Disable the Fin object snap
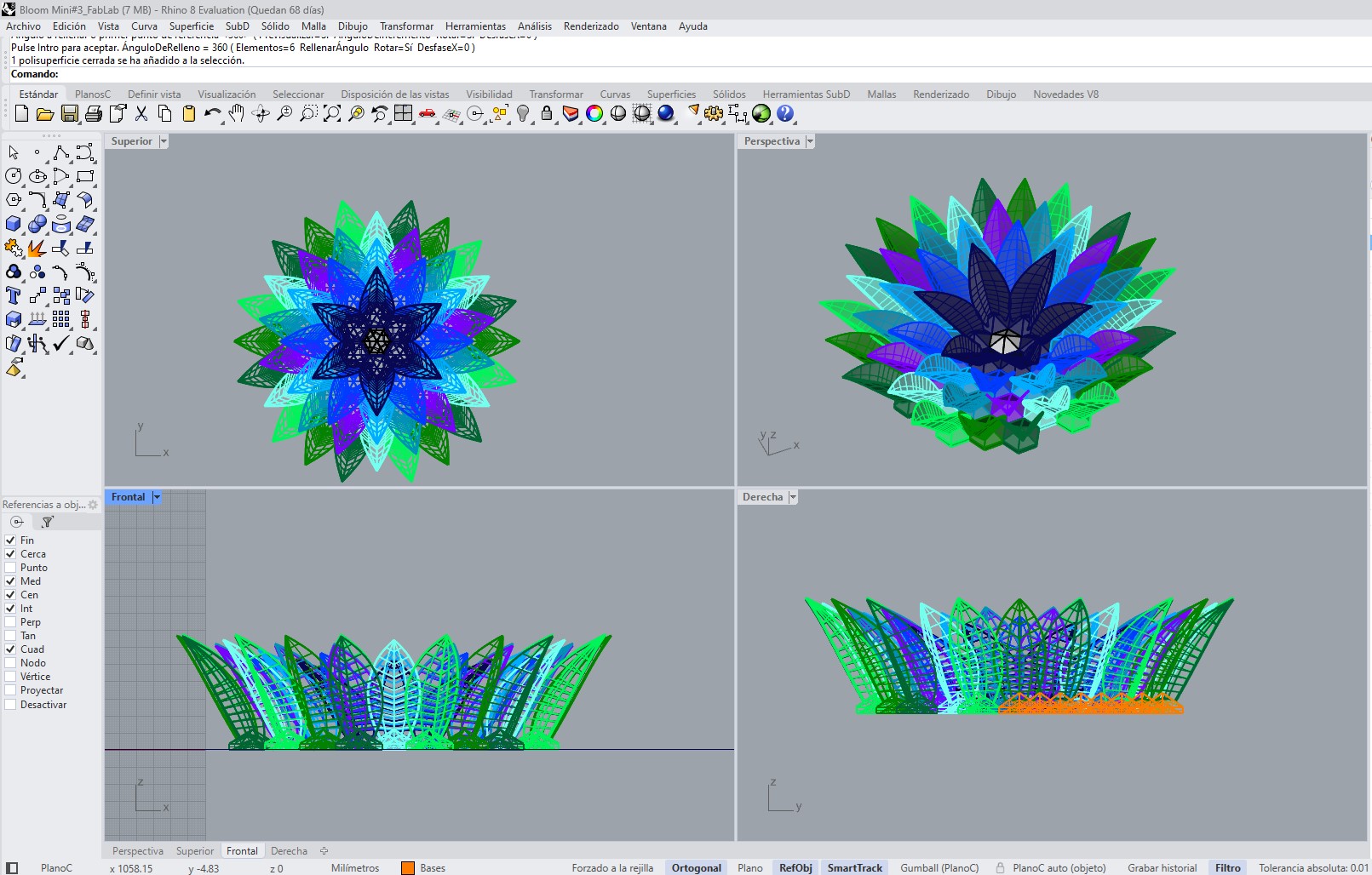 9,540
